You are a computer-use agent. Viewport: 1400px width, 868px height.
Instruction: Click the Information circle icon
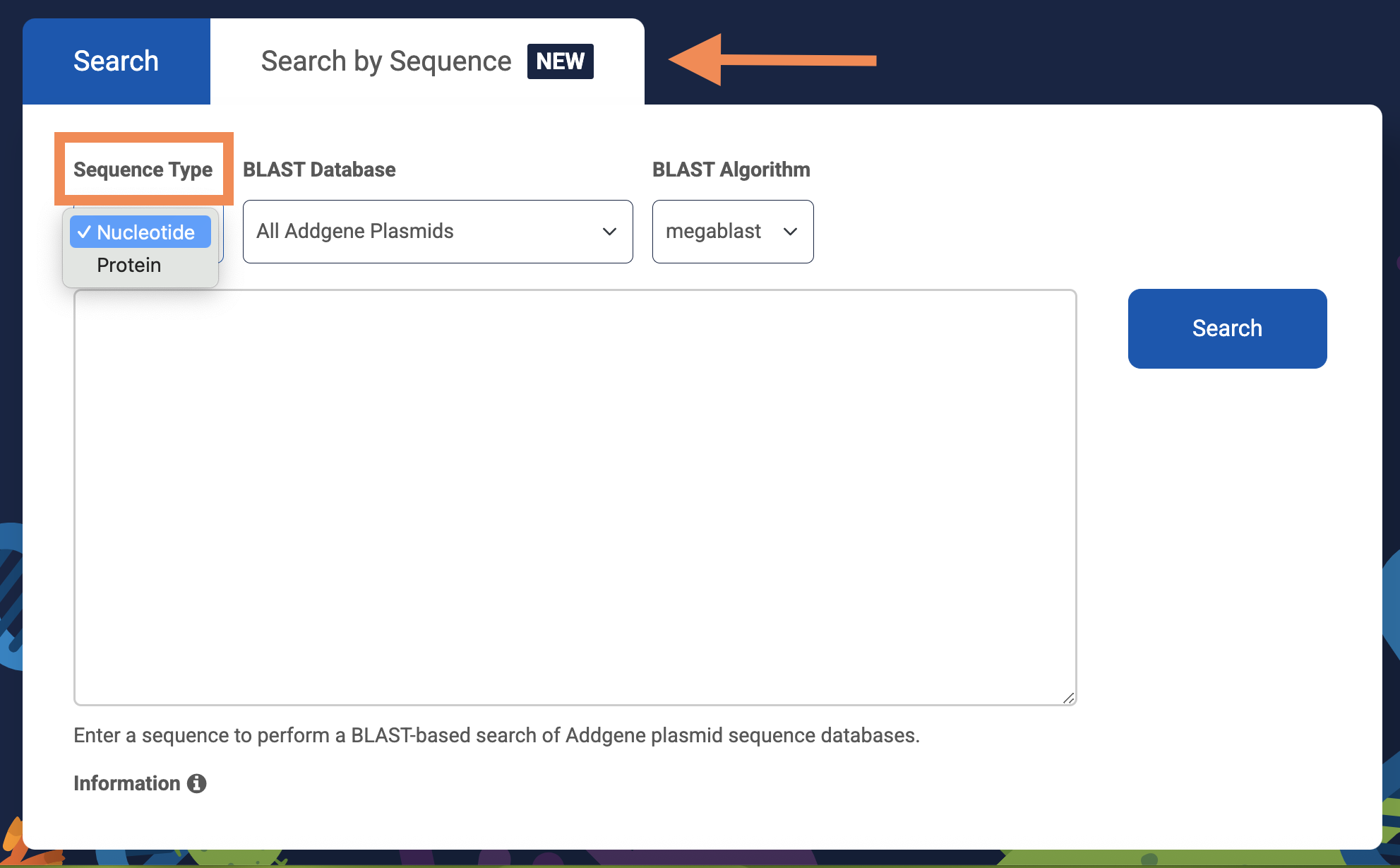pos(196,783)
